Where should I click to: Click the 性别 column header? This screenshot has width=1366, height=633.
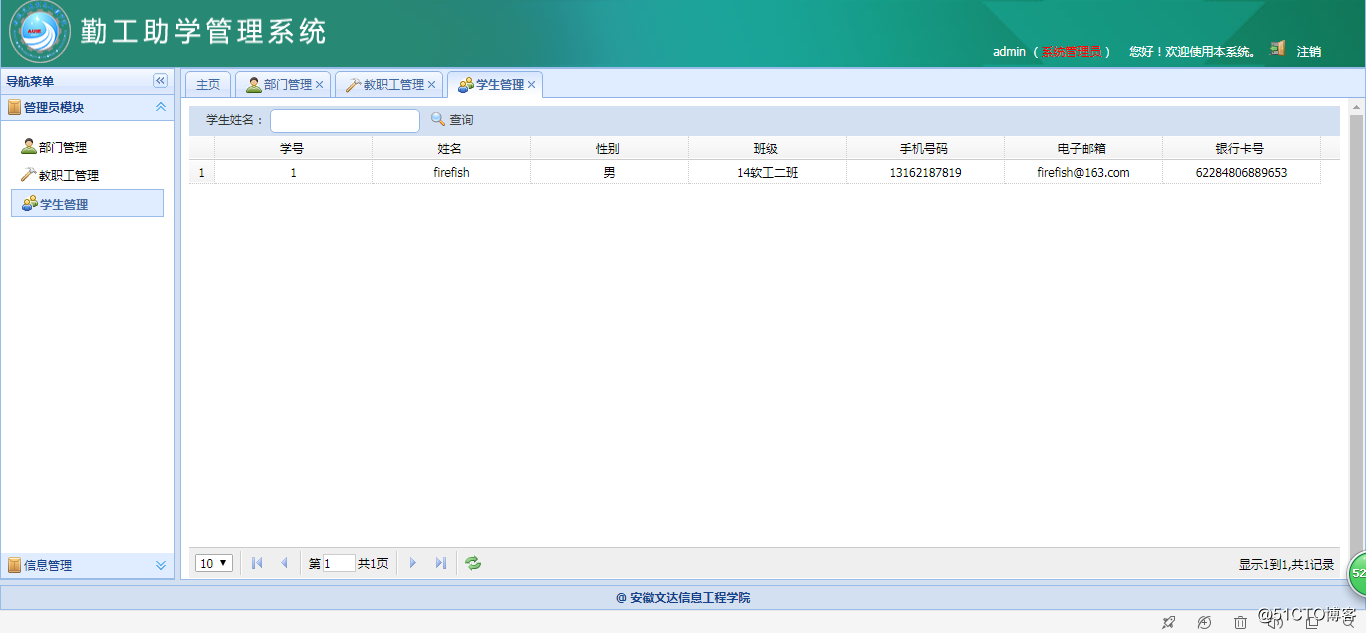coord(609,148)
